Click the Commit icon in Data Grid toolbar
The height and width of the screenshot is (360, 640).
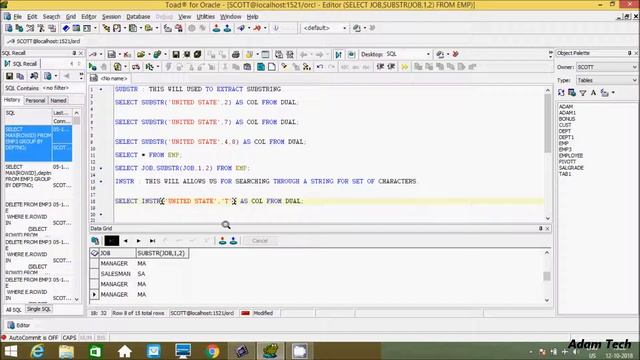tap(222, 241)
